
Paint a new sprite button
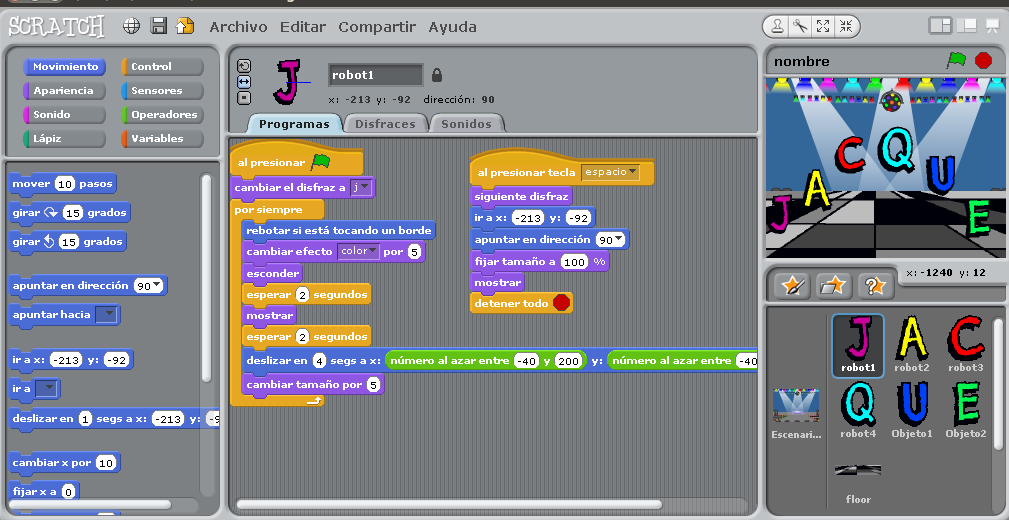click(x=791, y=286)
